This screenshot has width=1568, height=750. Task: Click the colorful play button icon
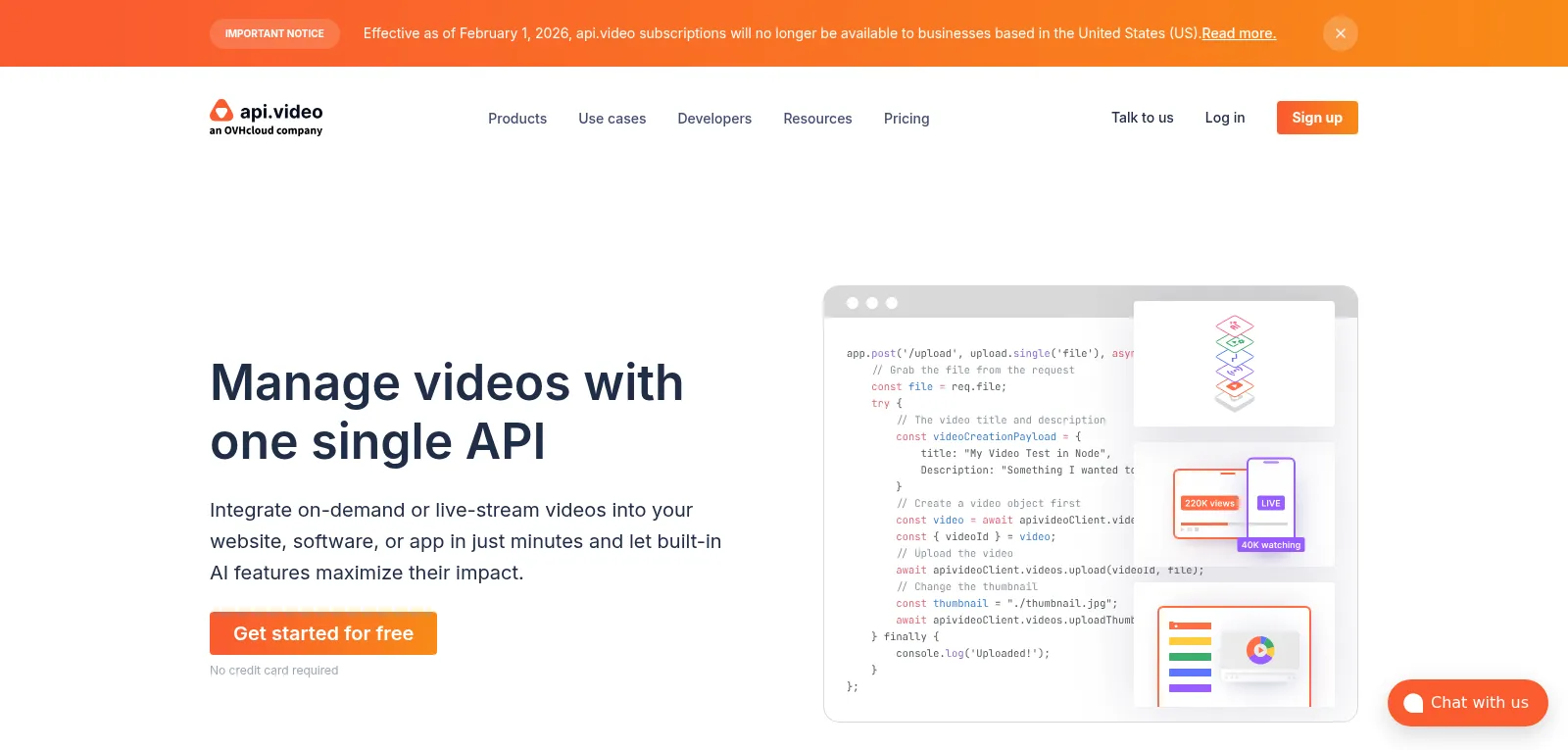(1260, 649)
